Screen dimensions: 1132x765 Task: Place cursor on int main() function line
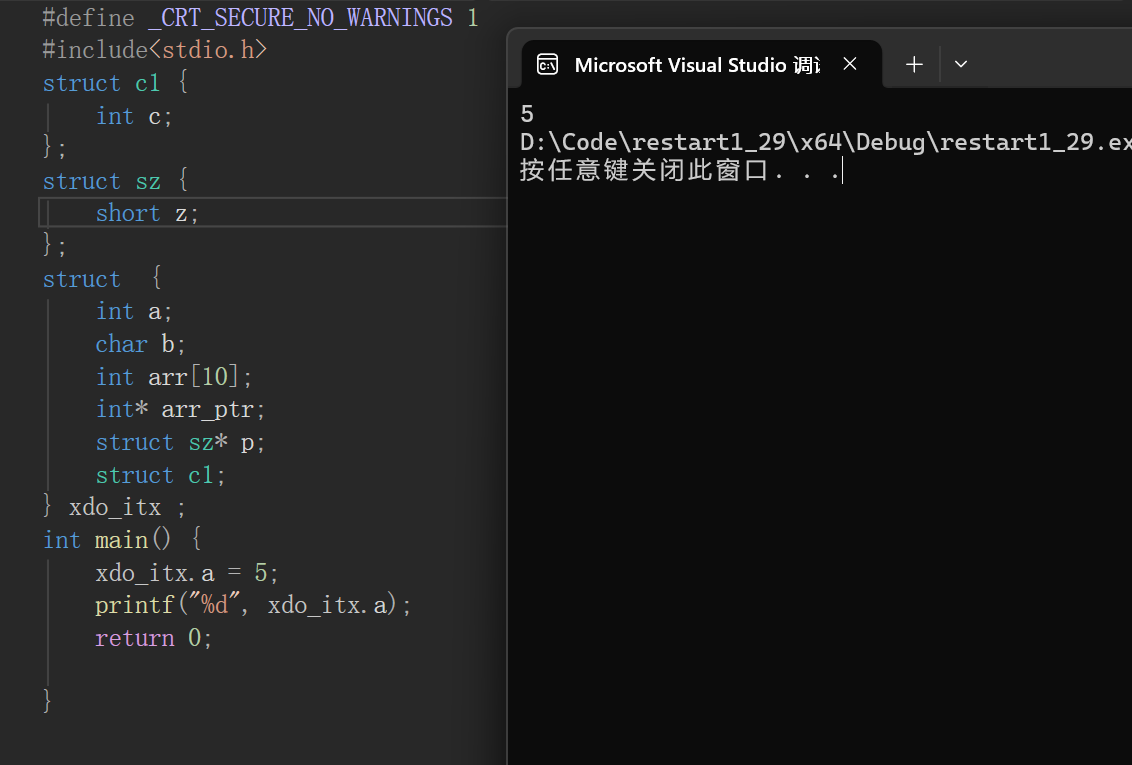coord(122,540)
